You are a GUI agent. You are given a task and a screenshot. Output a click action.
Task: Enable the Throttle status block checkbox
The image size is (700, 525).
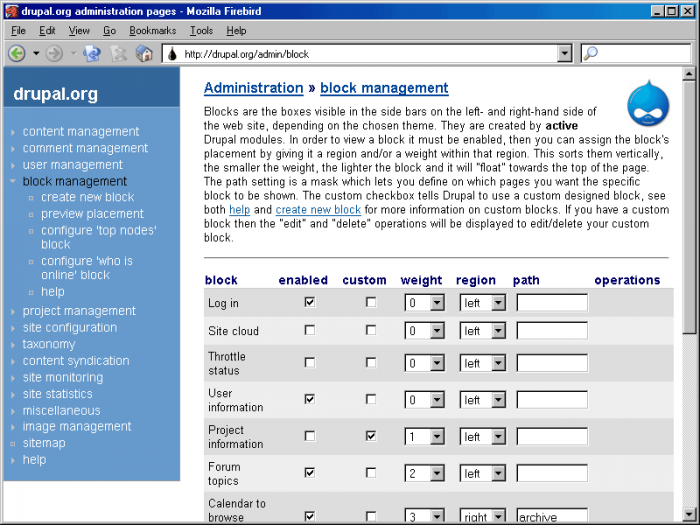309,362
